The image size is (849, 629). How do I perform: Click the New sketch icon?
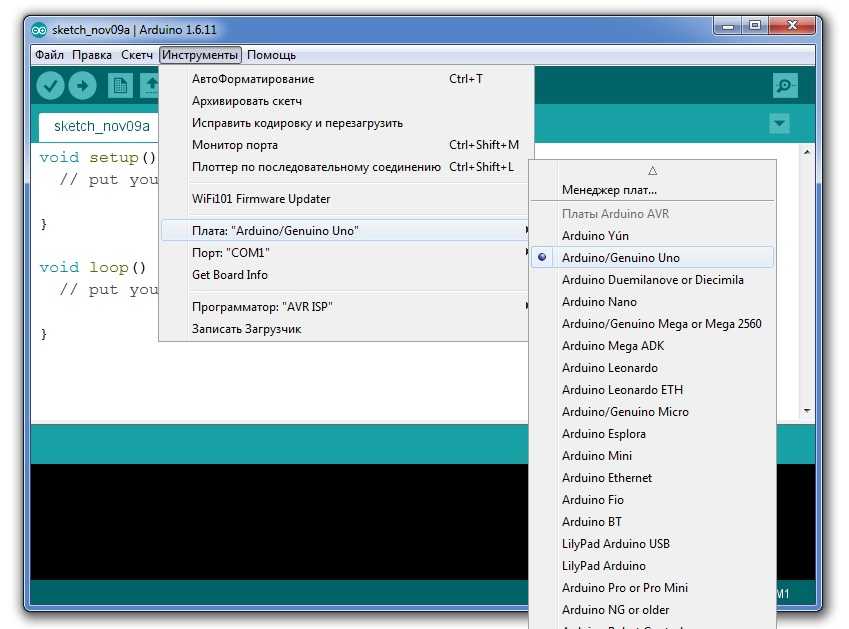[x=120, y=86]
